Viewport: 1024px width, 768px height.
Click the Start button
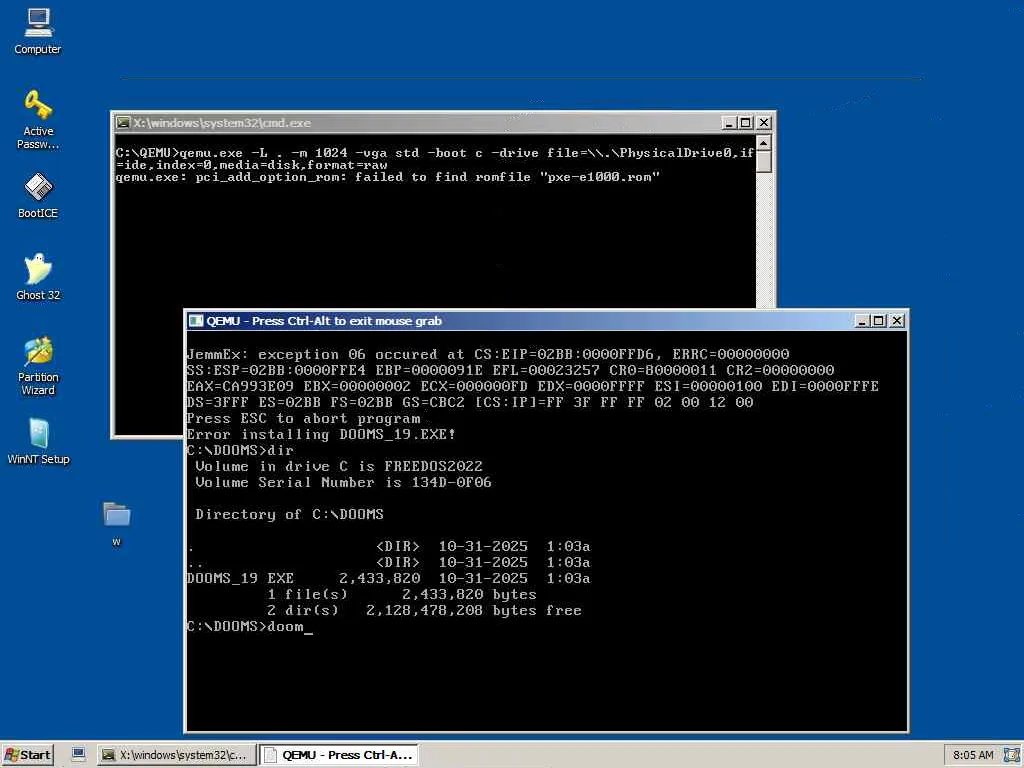pos(27,755)
